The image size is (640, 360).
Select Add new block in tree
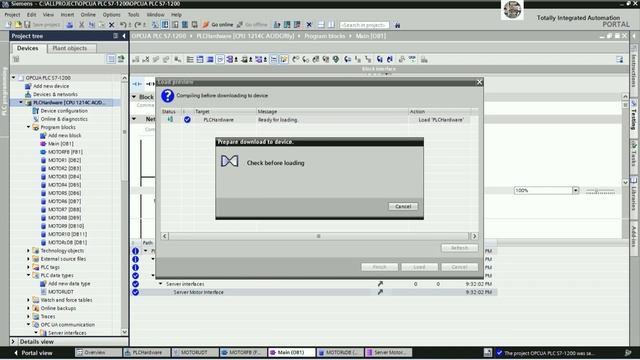tap(64, 136)
